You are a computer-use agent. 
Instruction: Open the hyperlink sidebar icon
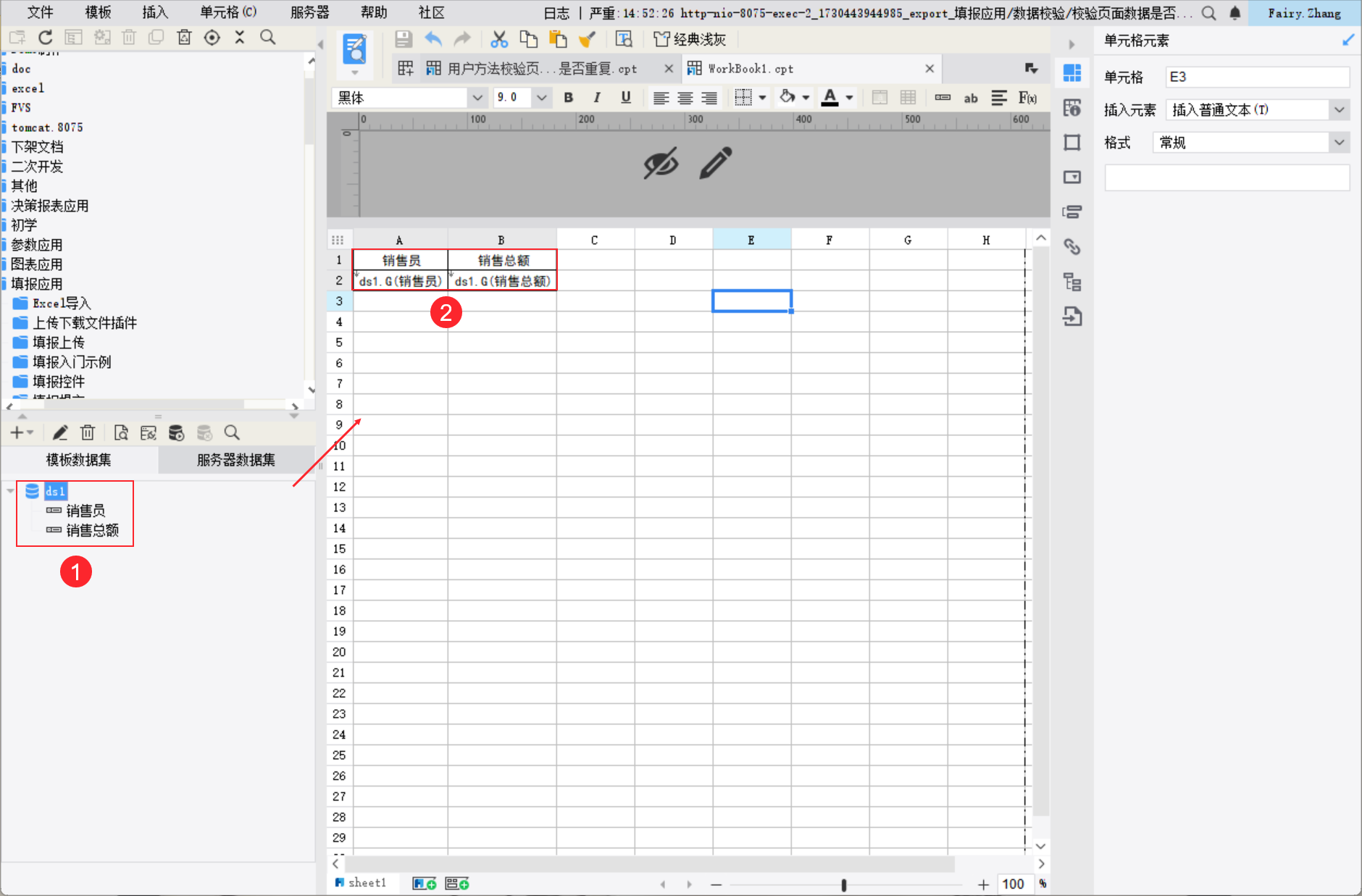(1072, 246)
